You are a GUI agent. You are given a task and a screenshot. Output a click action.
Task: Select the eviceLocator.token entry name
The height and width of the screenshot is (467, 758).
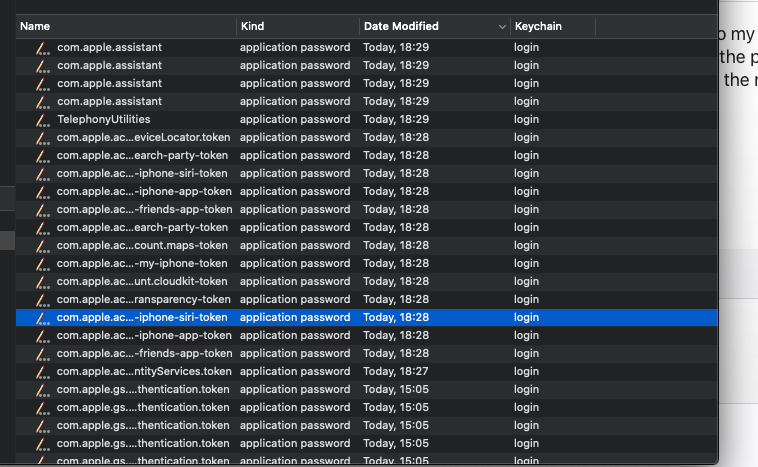coord(143,137)
